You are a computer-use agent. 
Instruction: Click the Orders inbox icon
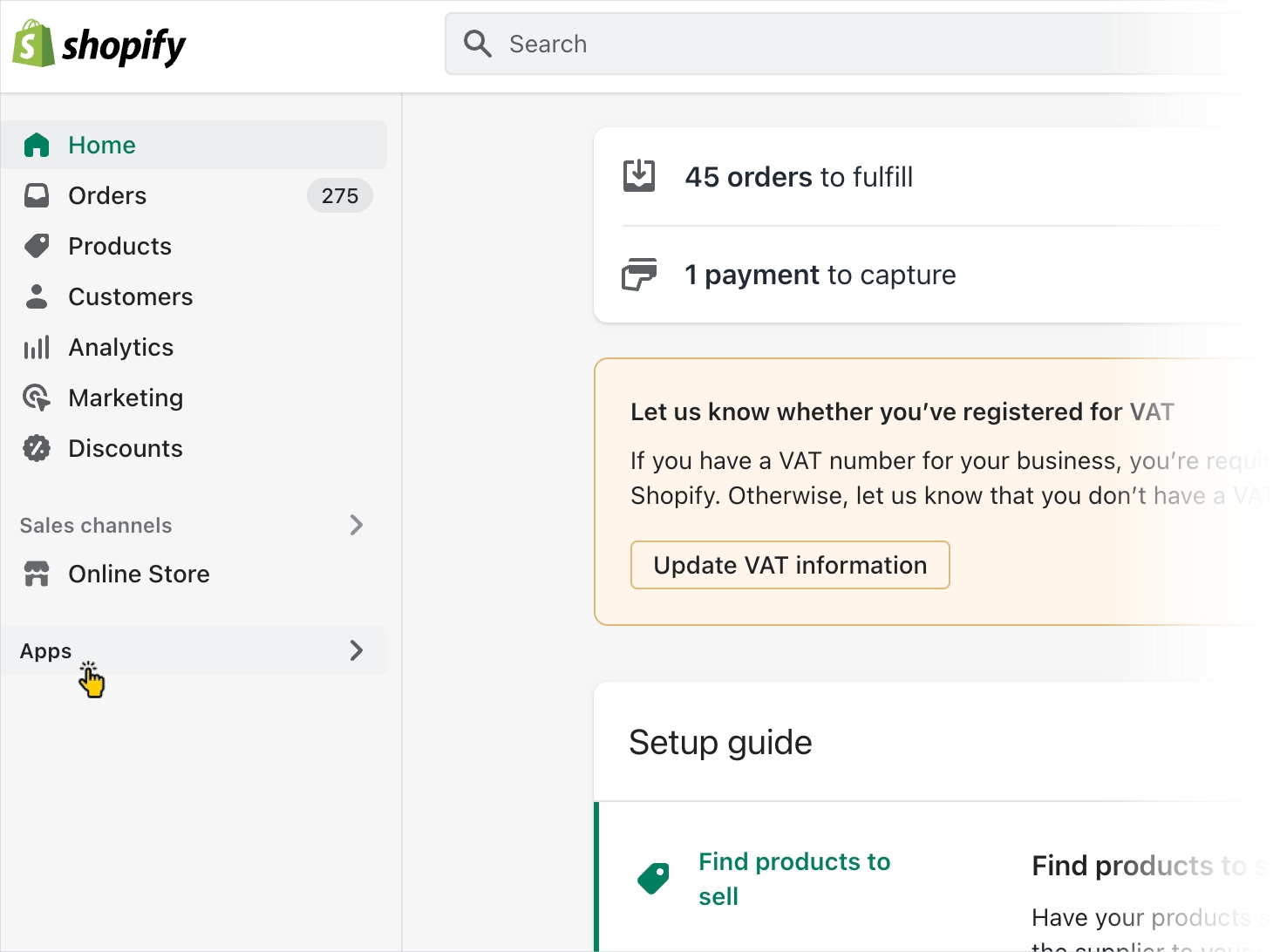(37, 195)
